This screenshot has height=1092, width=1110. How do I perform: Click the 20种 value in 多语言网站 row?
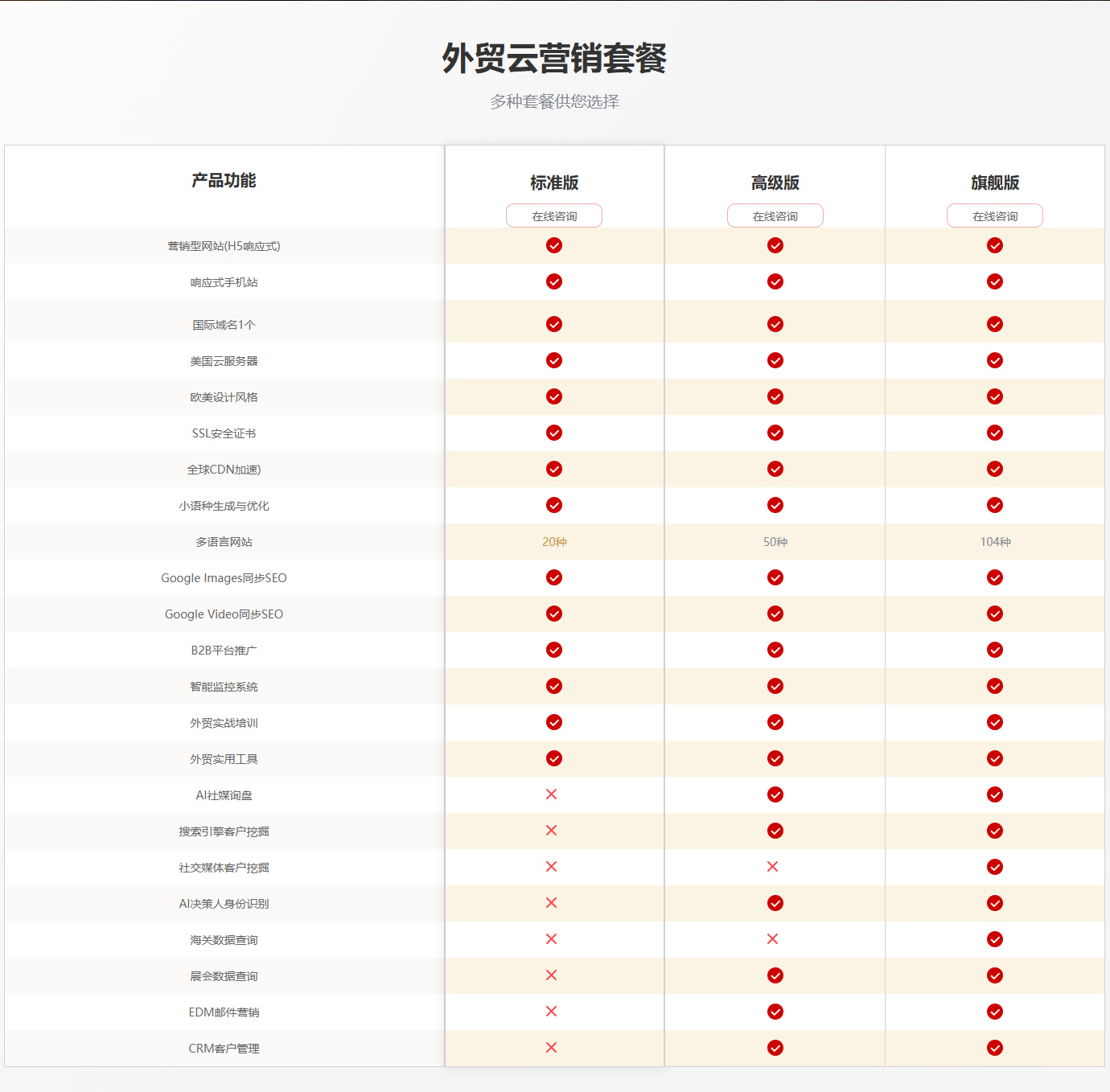pyautogui.click(x=554, y=542)
